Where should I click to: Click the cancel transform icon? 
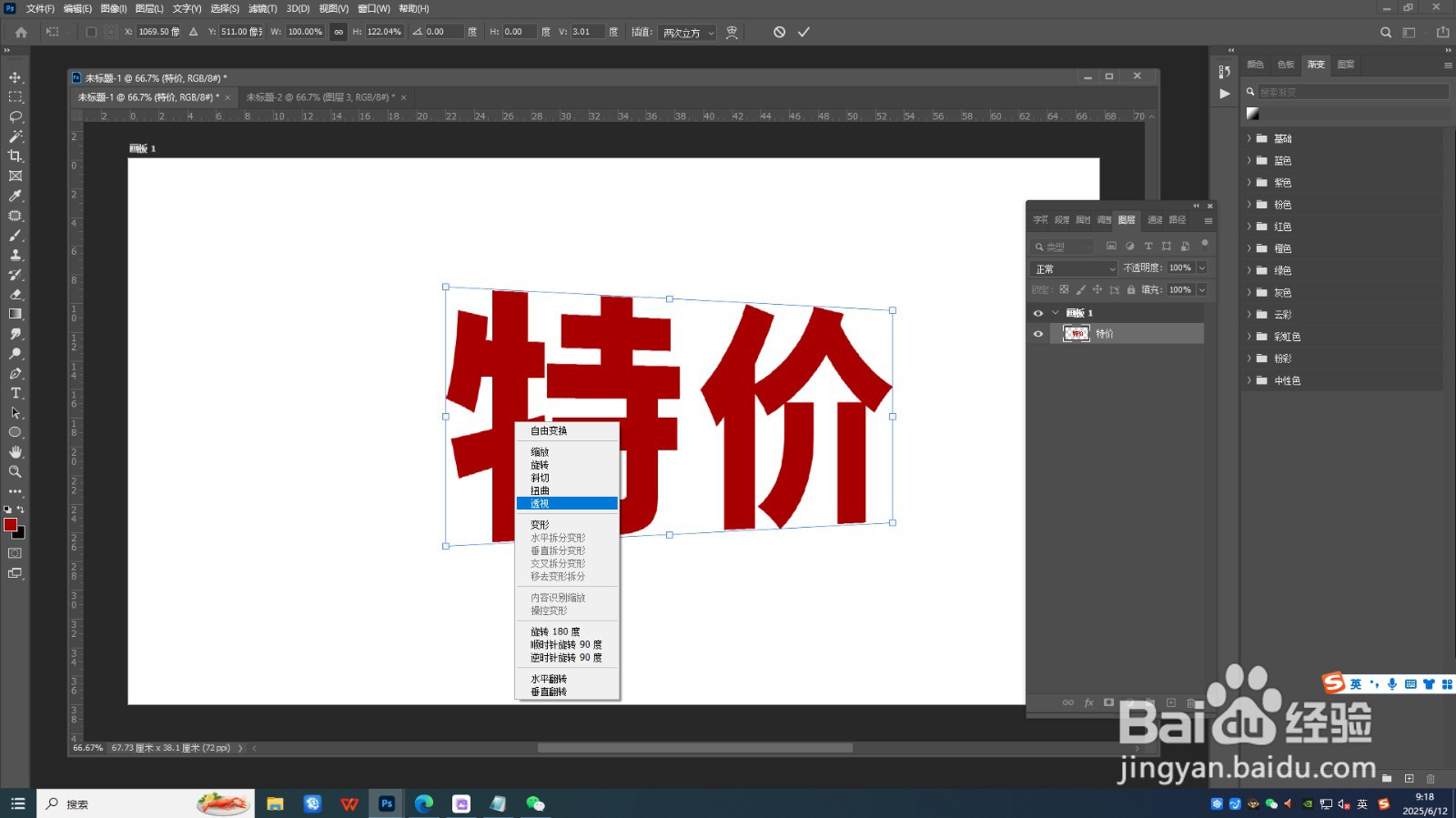pyautogui.click(x=779, y=32)
